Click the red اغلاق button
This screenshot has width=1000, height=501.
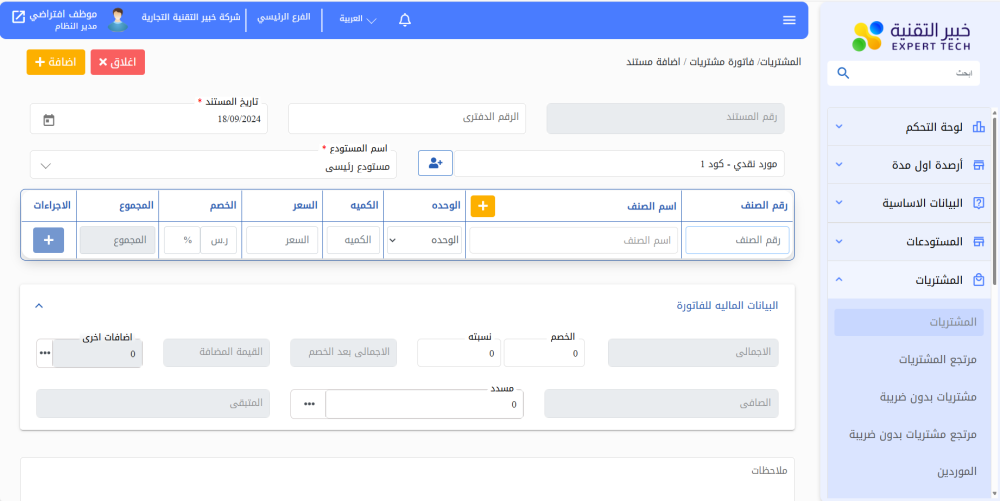pos(118,62)
